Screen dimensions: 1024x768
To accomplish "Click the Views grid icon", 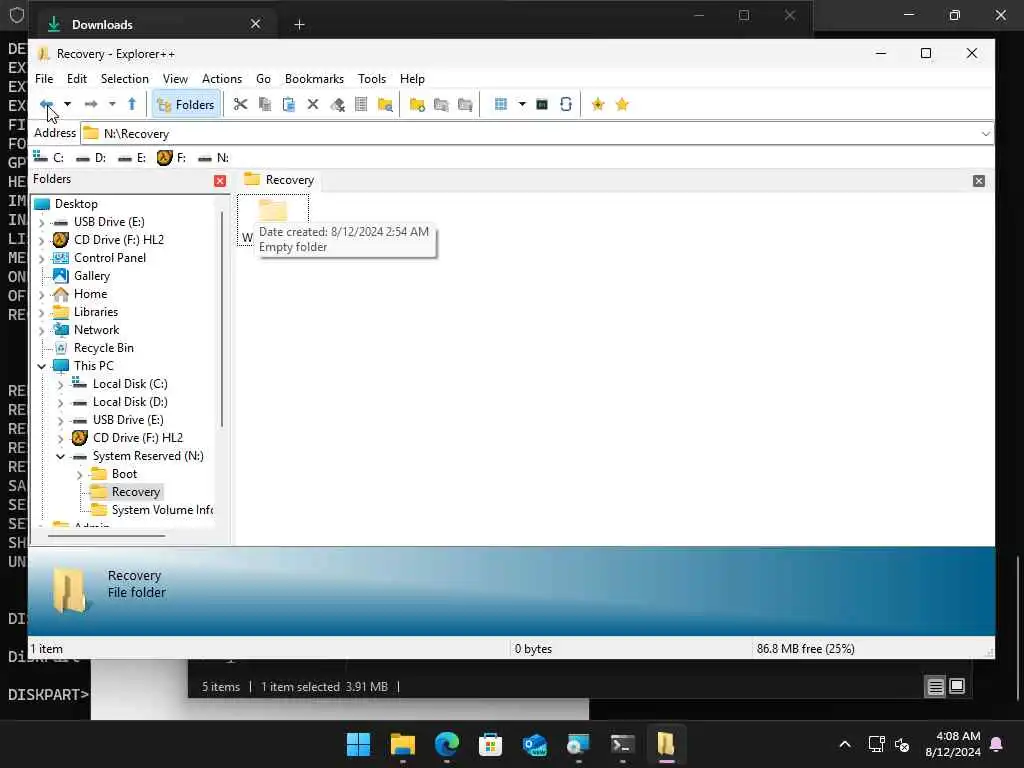I will click(x=501, y=104).
